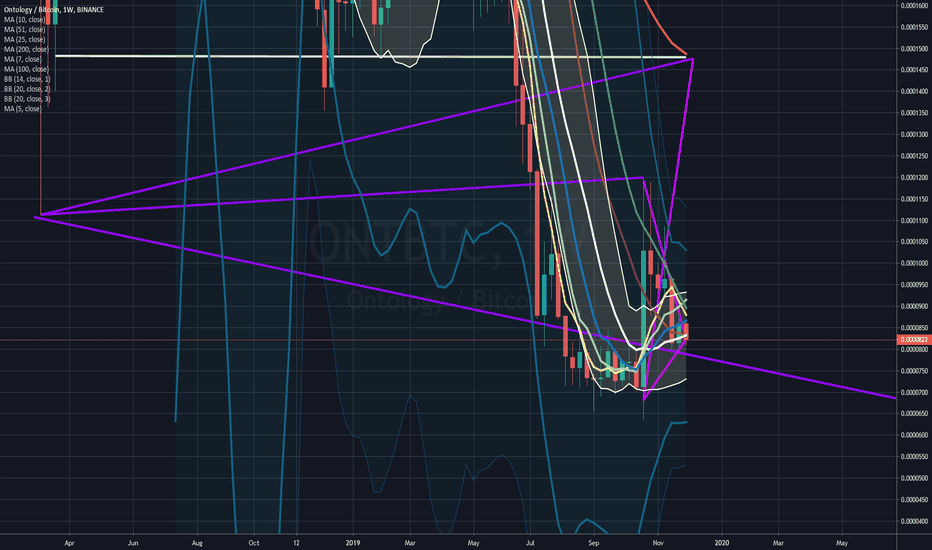Click the 12 date label on time axis
The width and height of the screenshot is (932, 550).
tap(297, 543)
